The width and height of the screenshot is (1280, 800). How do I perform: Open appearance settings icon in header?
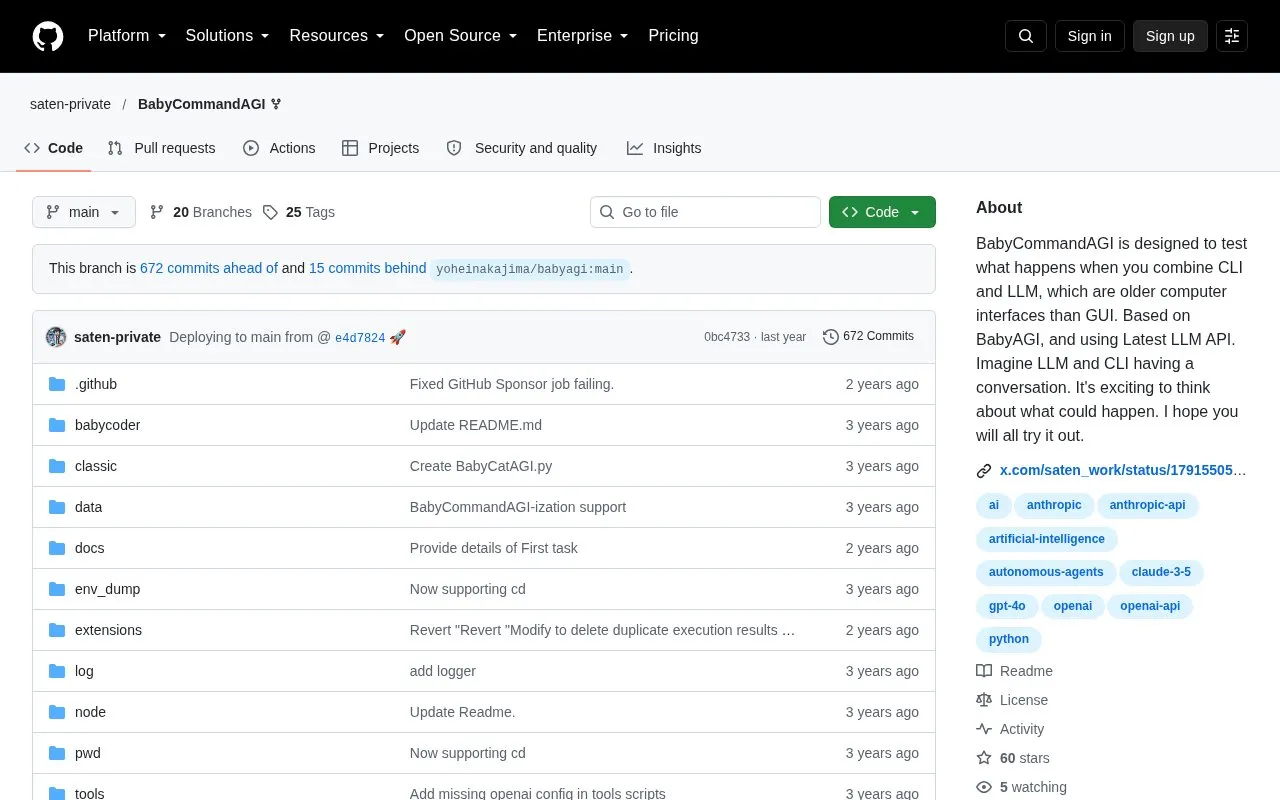click(1232, 36)
